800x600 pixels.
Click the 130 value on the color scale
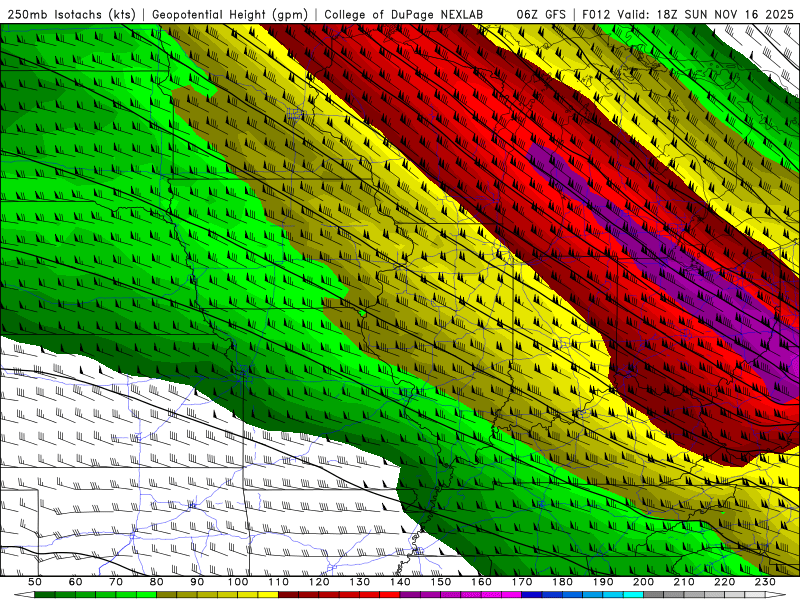tap(359, 582)
